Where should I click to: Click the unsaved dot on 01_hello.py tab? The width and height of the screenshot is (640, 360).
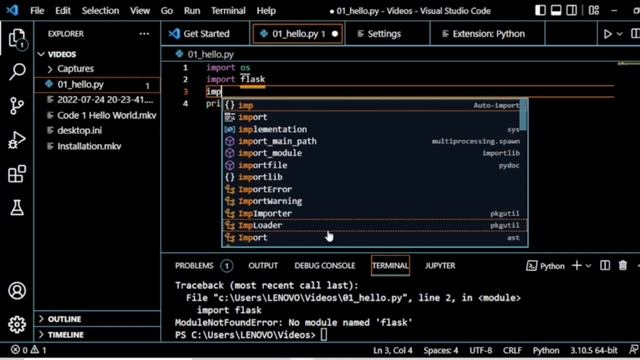click(335, 34)
